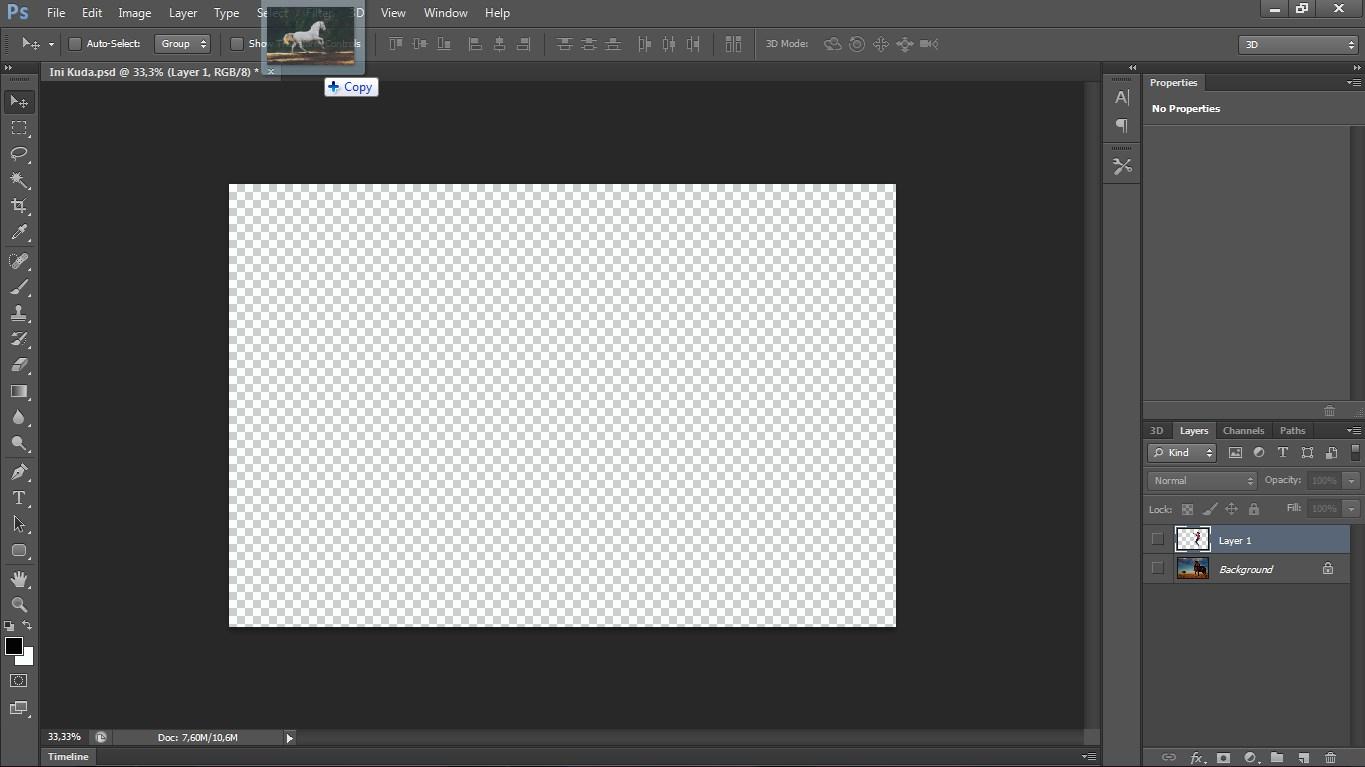Add a layer mask
1365x767 pixels.
point(1222,758)
